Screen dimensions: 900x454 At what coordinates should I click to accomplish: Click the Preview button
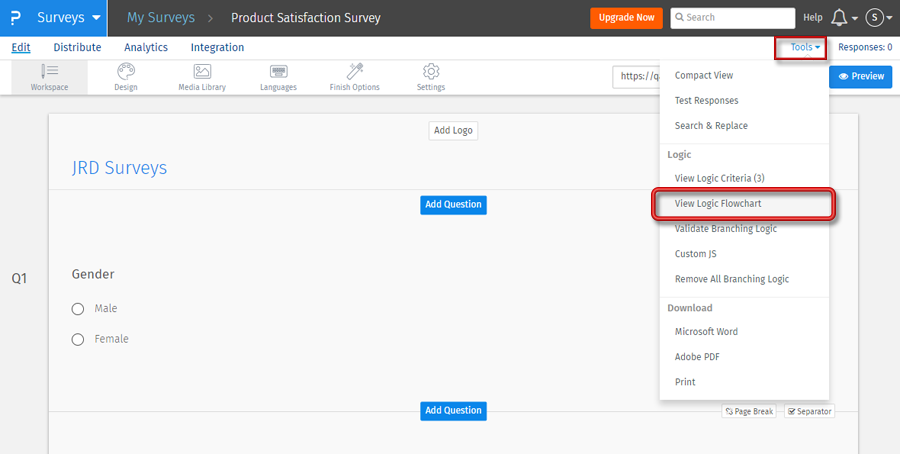point(860,76)
